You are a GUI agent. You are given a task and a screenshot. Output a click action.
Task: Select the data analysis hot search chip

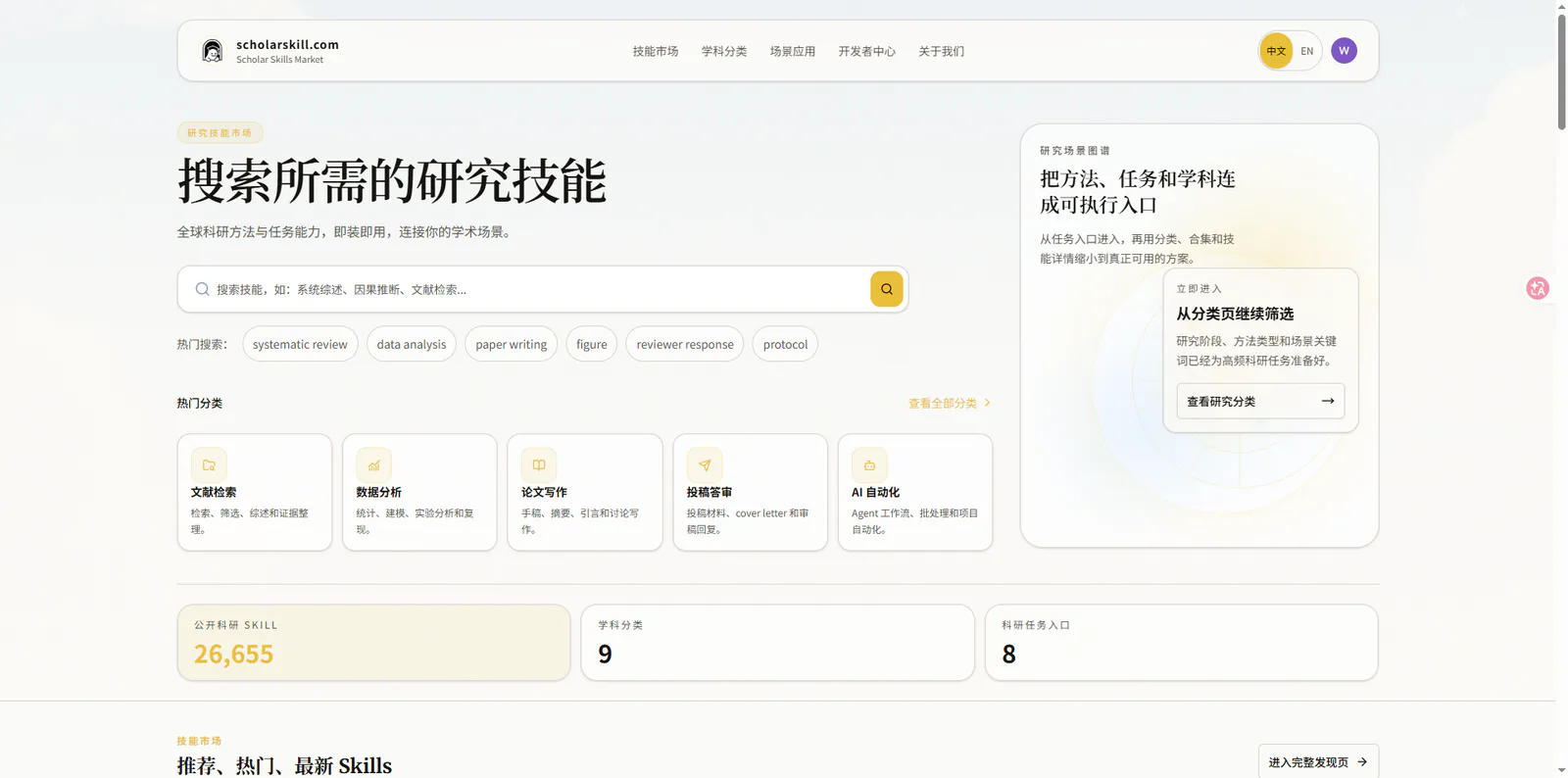tap(412, 344)
